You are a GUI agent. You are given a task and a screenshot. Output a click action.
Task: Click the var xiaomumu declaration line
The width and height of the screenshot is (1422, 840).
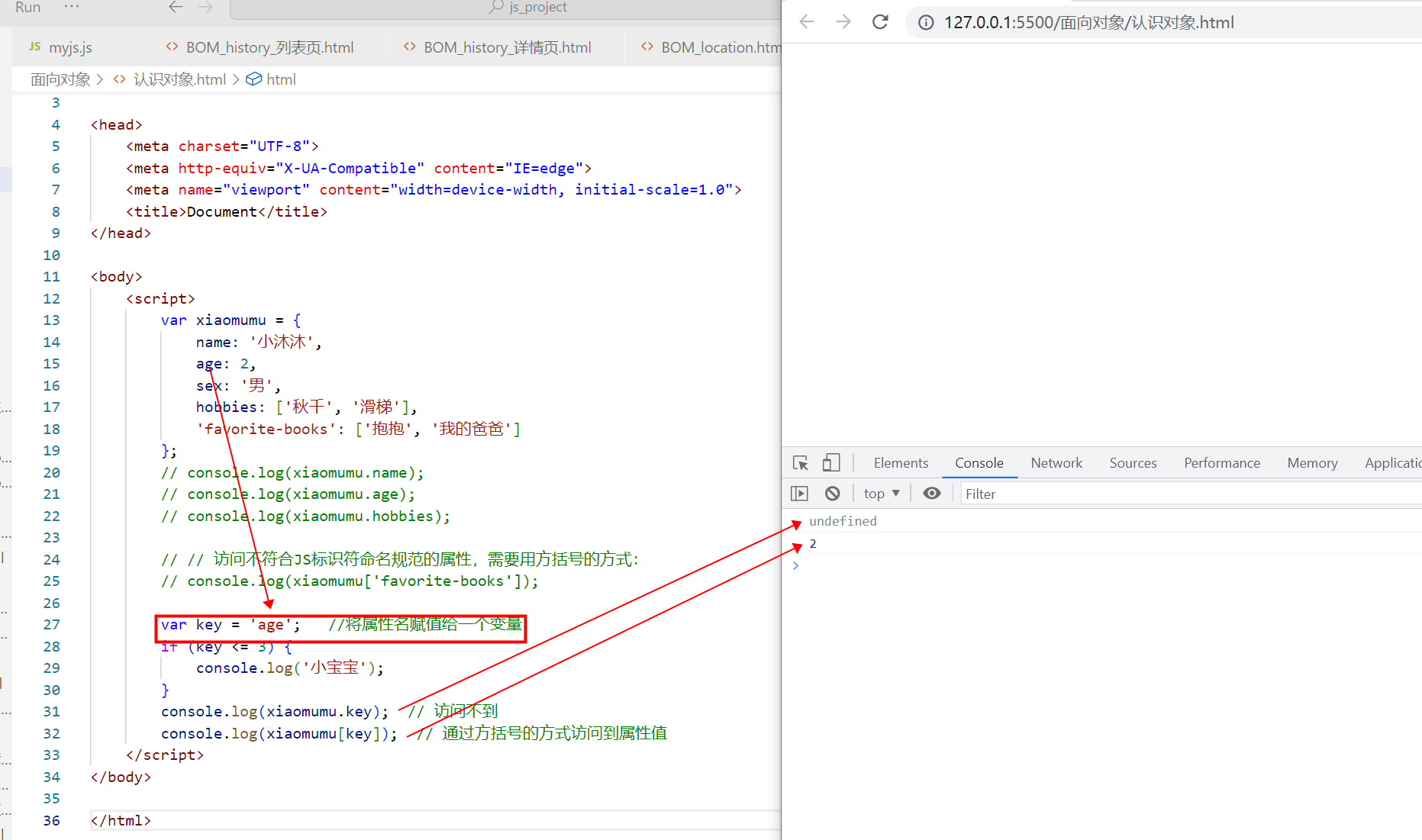coord(231,320)
